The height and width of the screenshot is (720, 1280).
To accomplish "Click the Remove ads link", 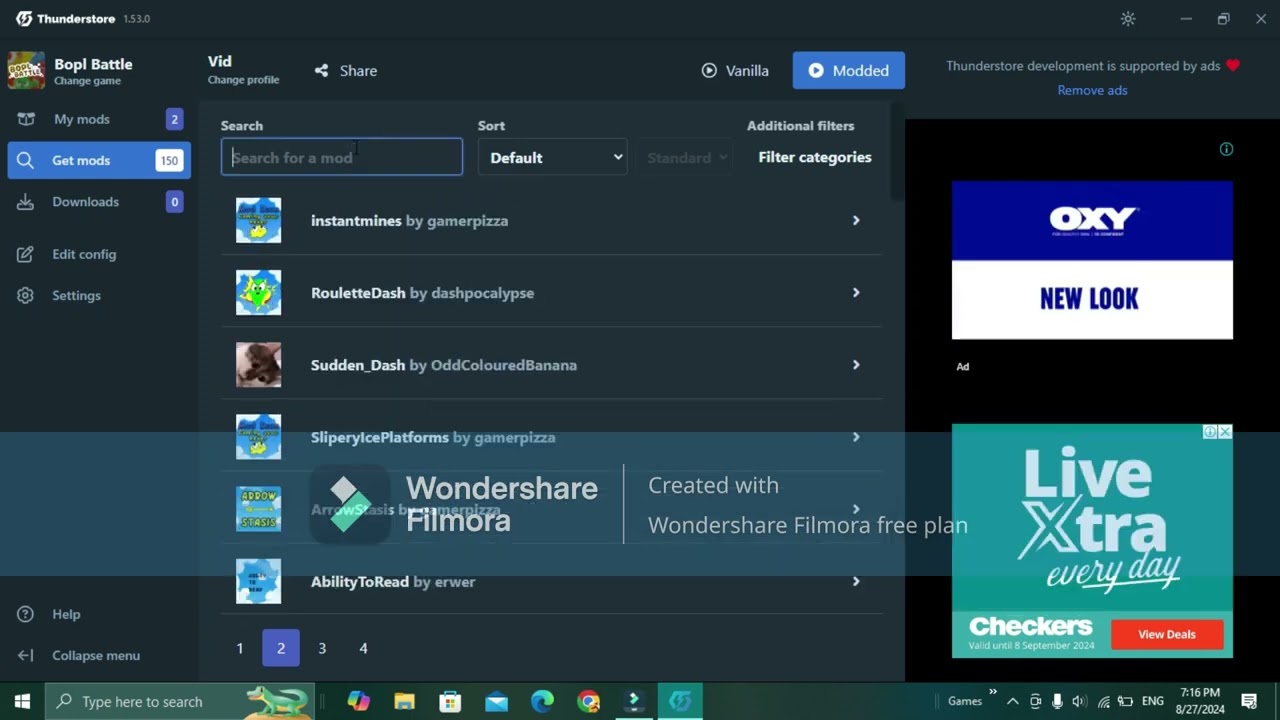I will pos(1092,91).
